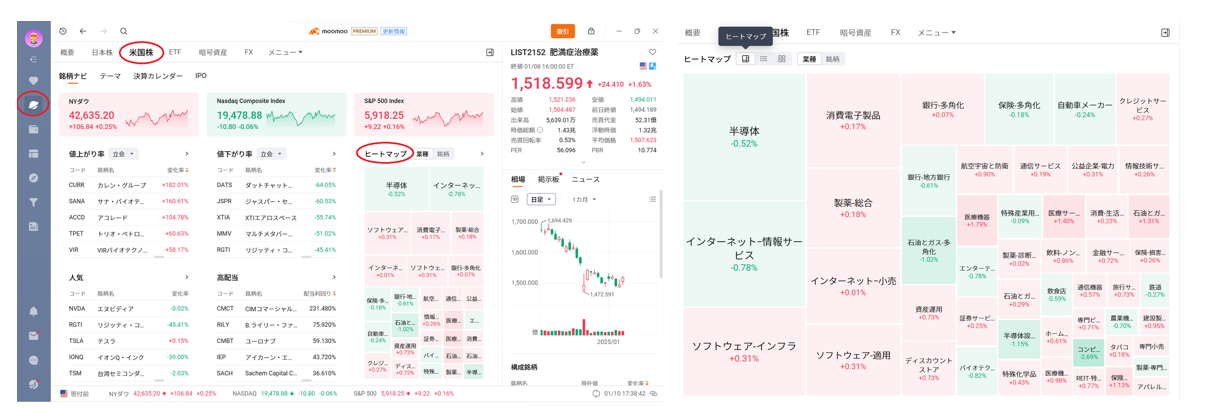Open the 日足 chart interval dropdown

pos(541,199)
